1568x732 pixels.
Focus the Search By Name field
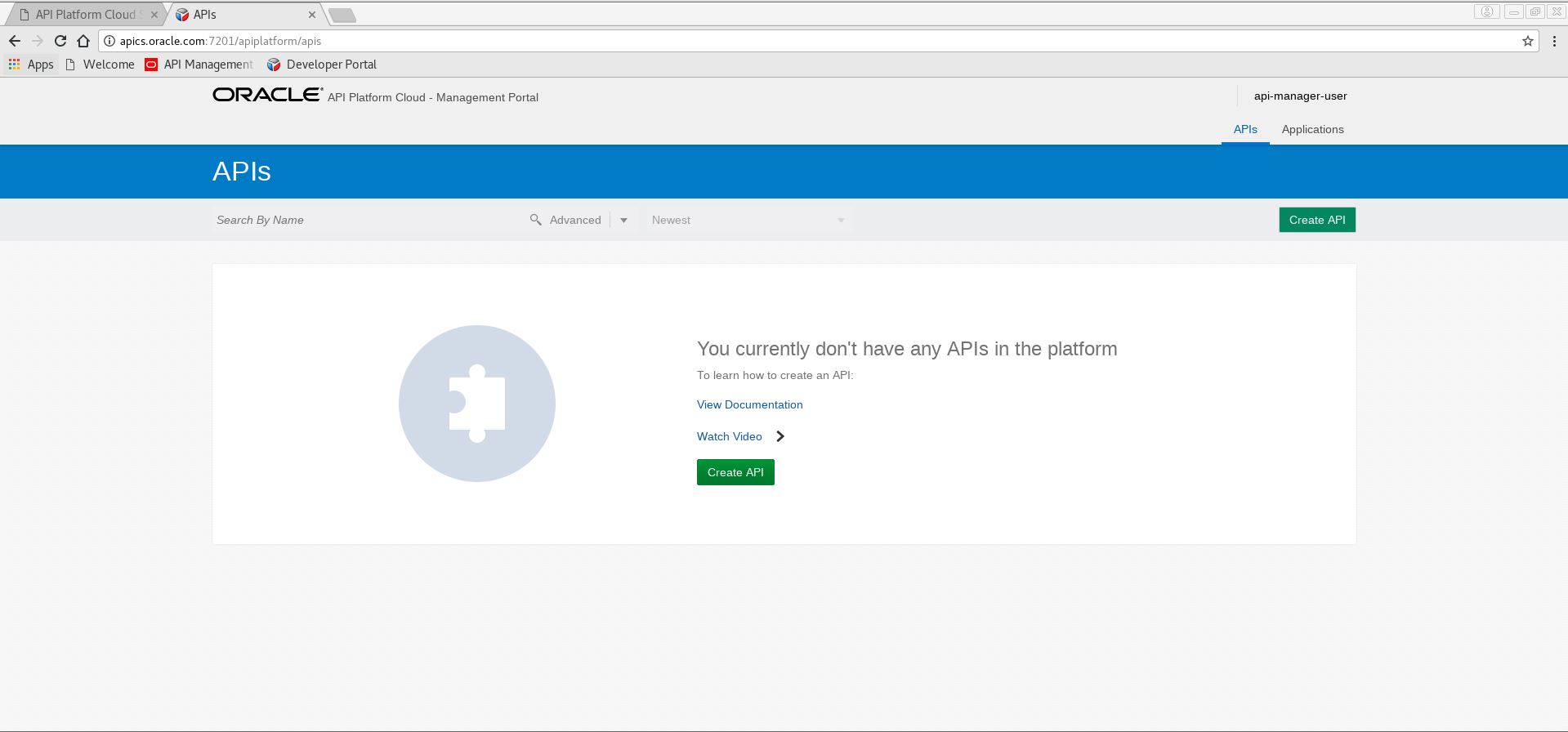coord(368,220)
